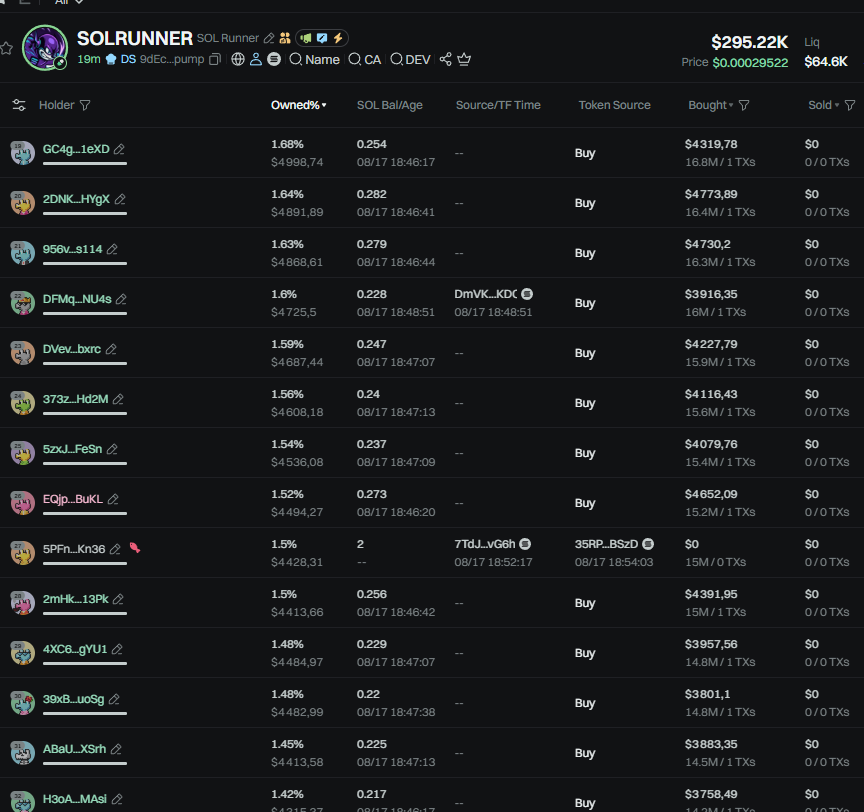The width and height of the screenshot is (864, 812).
Task: Open holder 5PFn...Kn36
Action: (74, 549)
